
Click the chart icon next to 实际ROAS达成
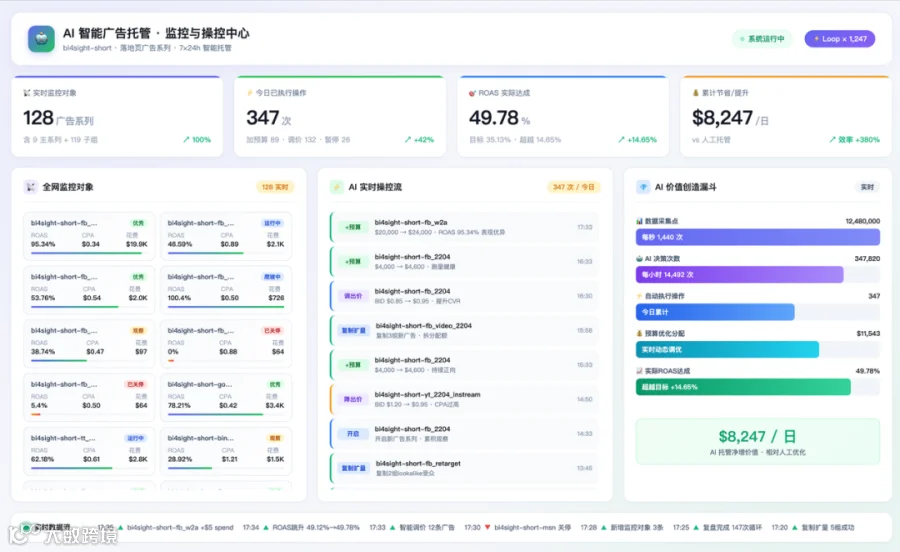click(x=639, y=371)
